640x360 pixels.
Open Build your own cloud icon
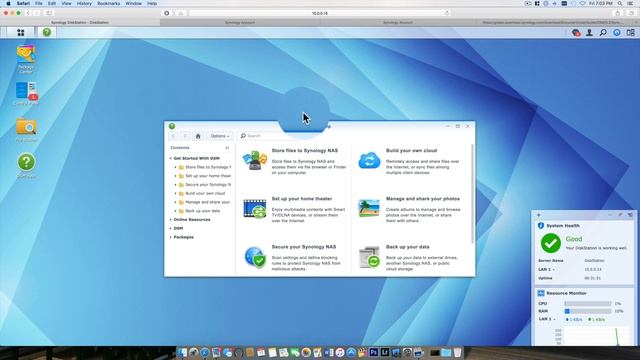click(x=369, y=160)
